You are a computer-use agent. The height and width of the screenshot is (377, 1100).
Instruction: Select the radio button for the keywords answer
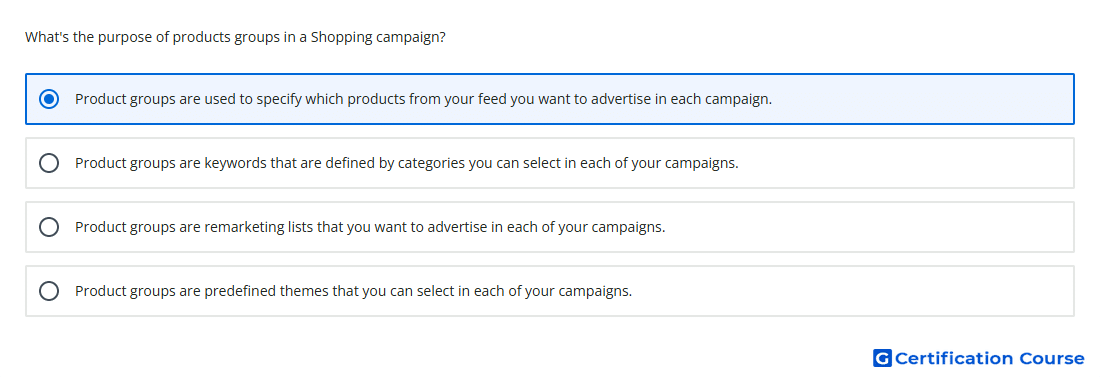coord(49,163)
